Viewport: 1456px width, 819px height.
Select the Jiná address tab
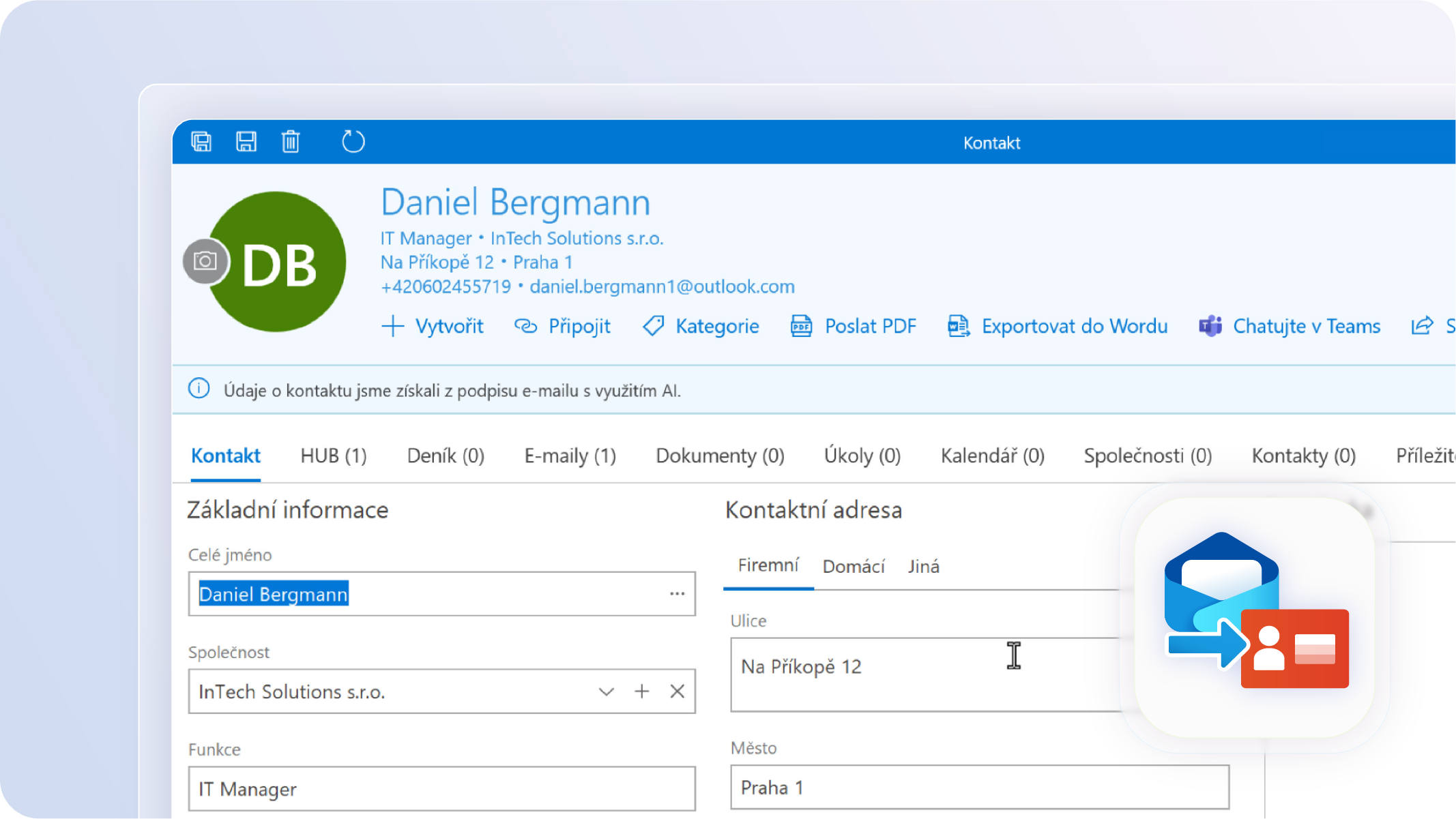[x=924, y=566]
